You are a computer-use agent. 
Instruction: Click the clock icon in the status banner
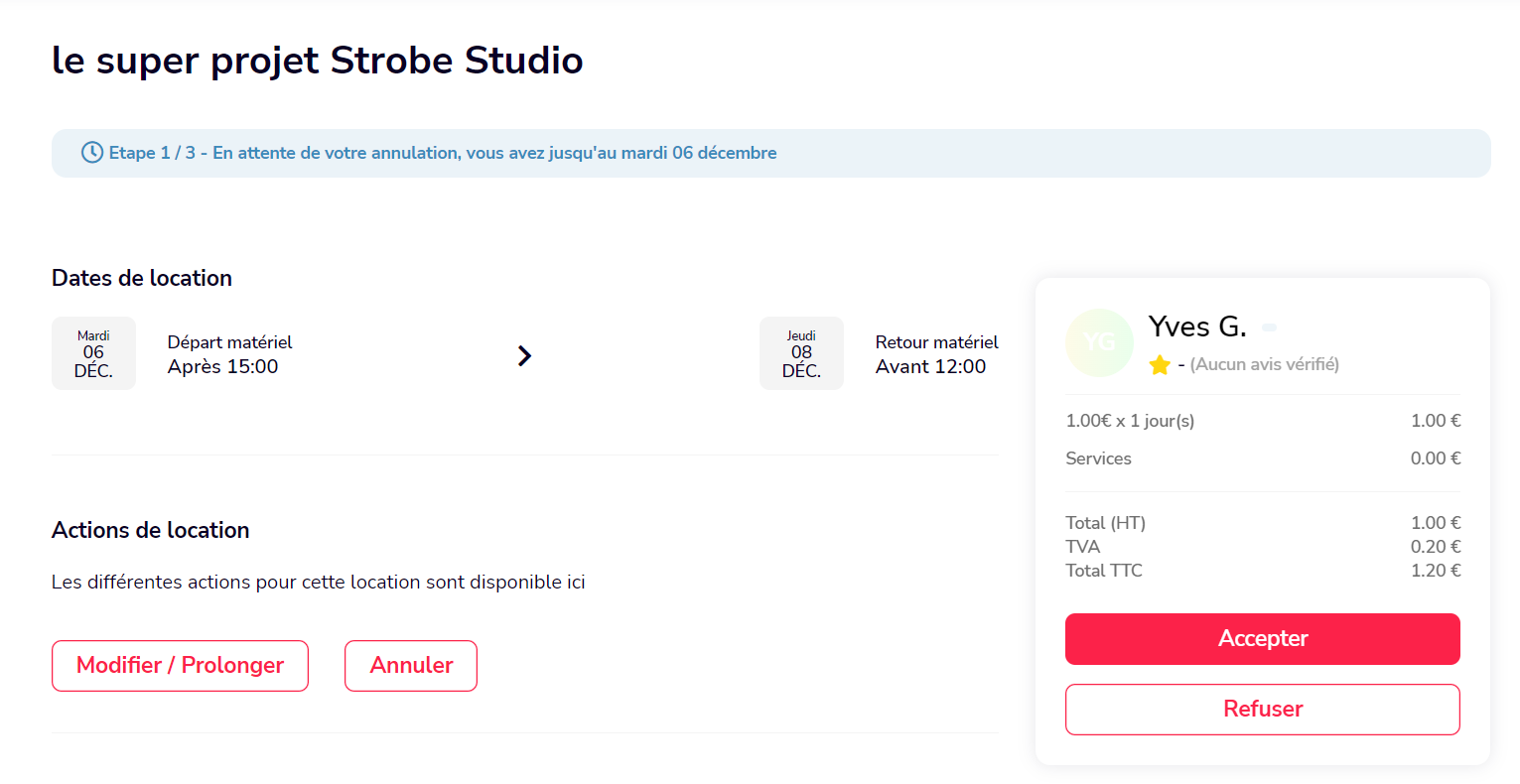92,153
